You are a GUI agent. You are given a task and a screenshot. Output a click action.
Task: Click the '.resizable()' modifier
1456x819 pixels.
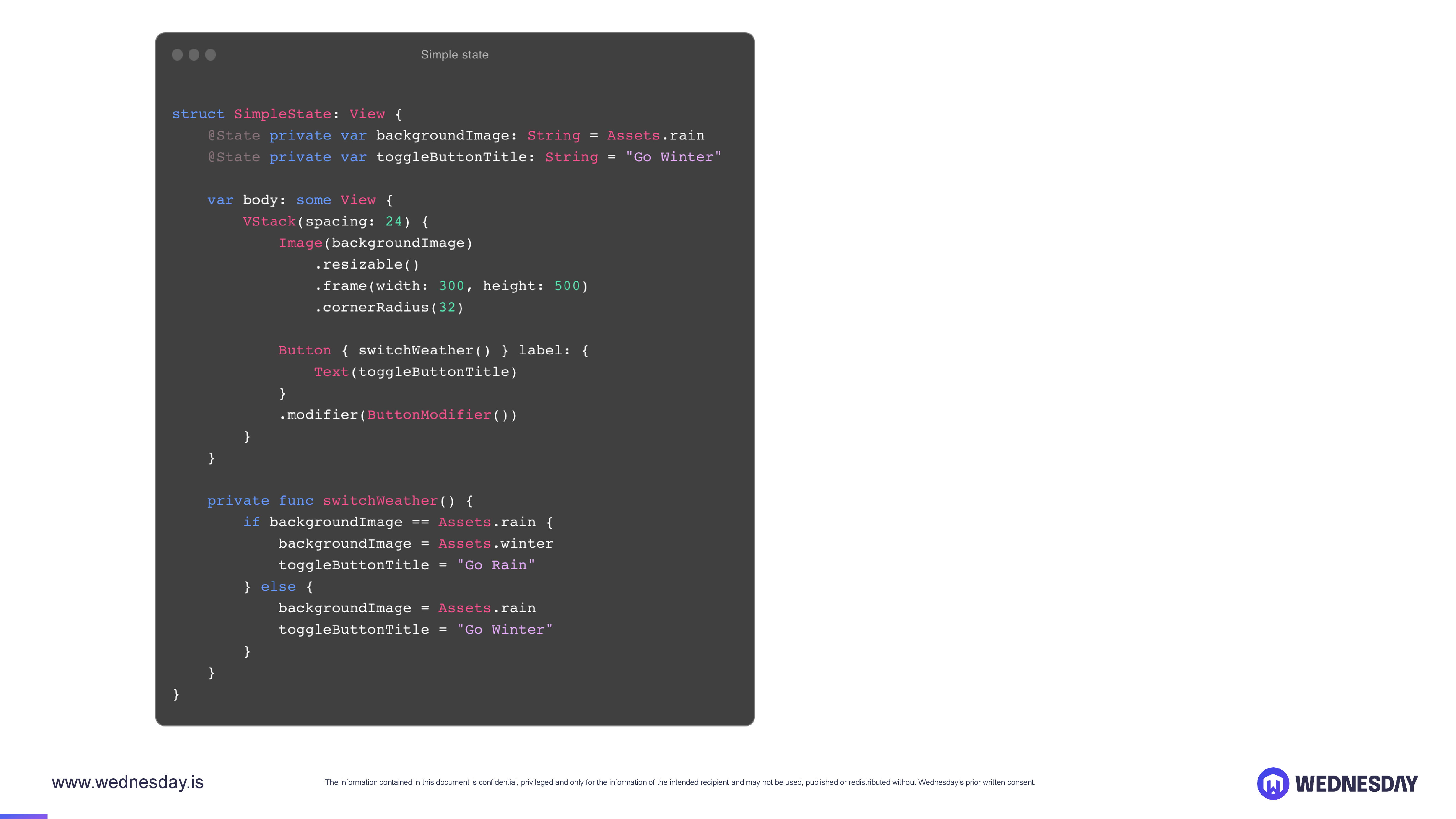point(367,265)
